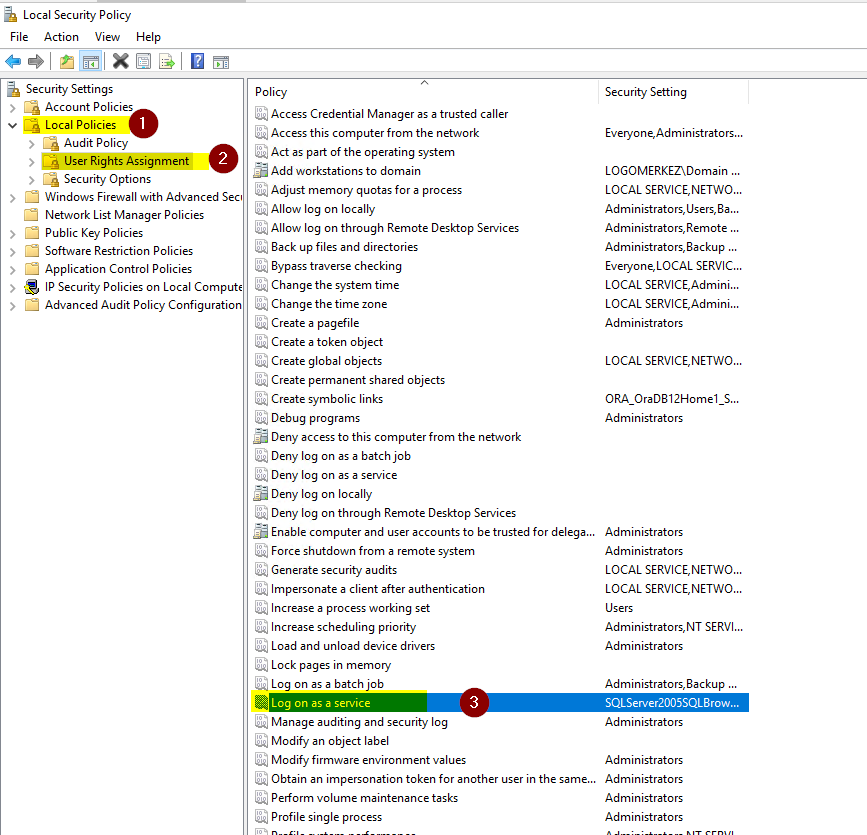The width and height of the screenshot is (867, 835).
Task: Select the Debug programs policy row
Action: pyautogui.click(x=315, y=418)
